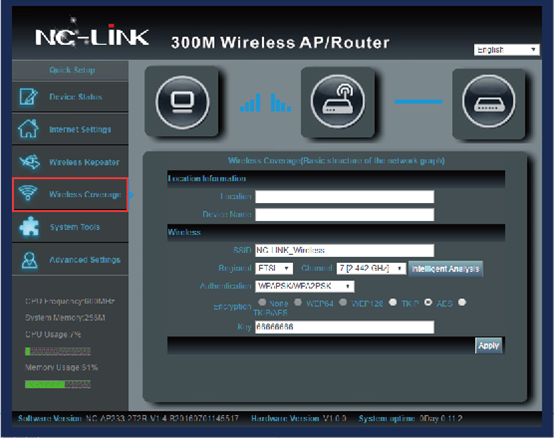This screenshot has width=554, height=438.
Task: Expand the Channel 7 [2.442 GHz] dropdown
Action: click(x=371, y=268)
